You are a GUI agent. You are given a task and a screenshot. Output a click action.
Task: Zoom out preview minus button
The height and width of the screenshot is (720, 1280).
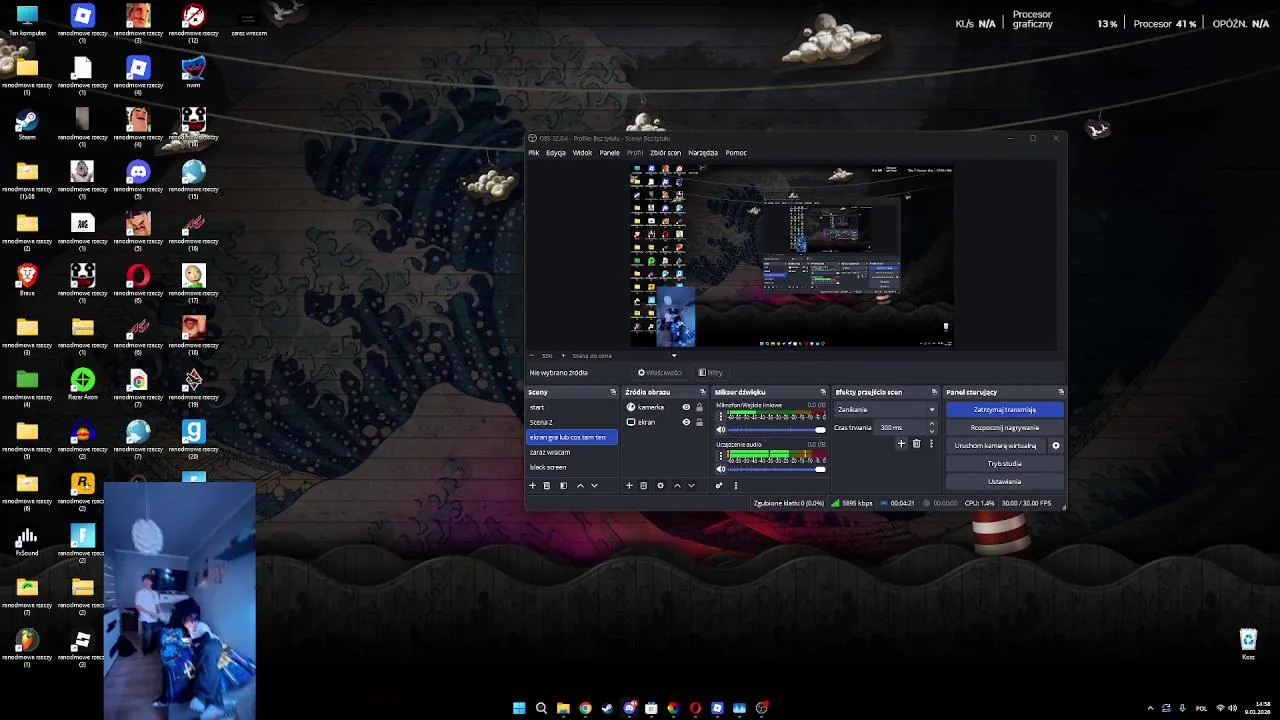(x=532, y=356)
